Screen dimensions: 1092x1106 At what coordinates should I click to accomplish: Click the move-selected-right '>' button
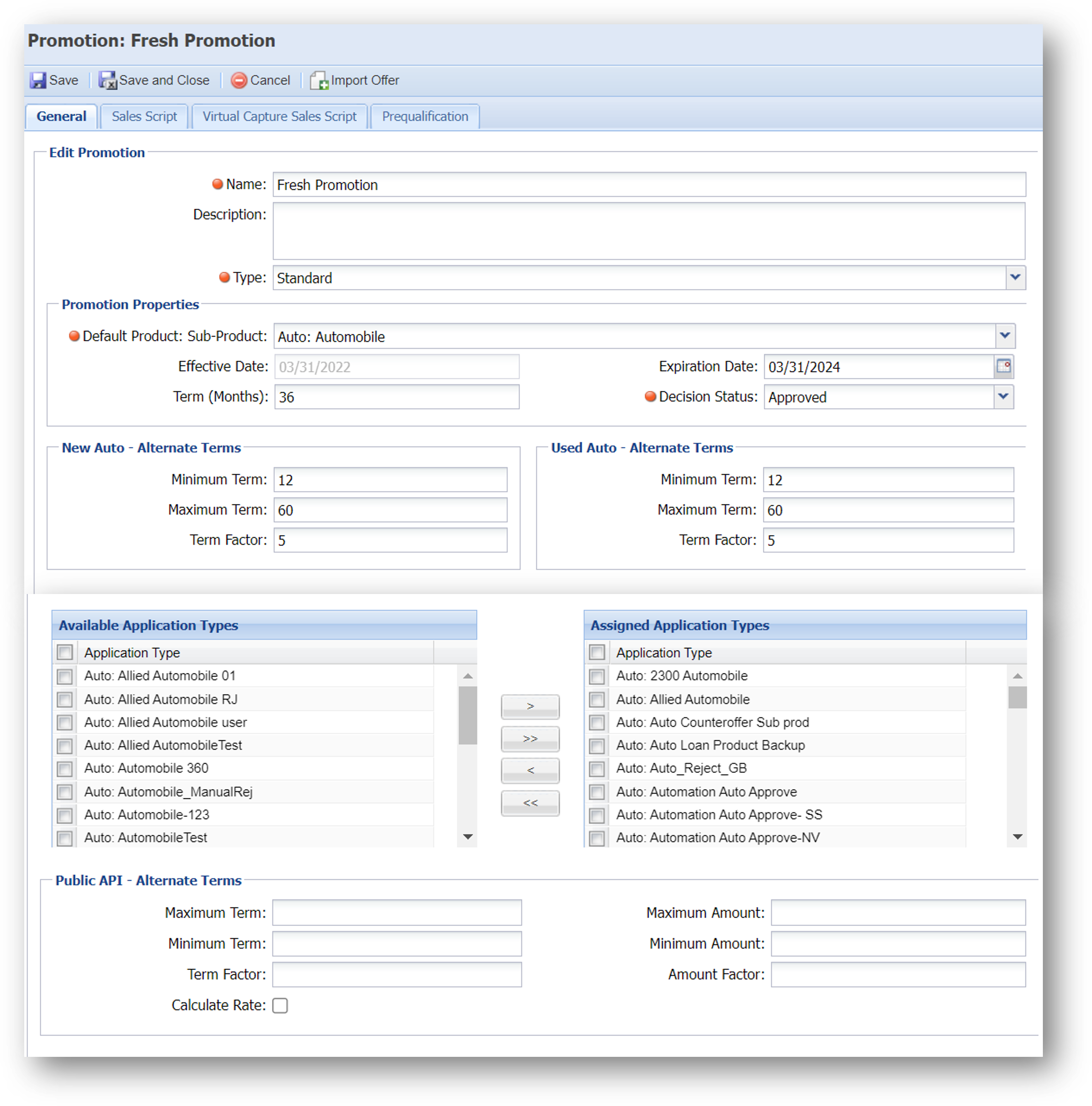pos(530,707)
